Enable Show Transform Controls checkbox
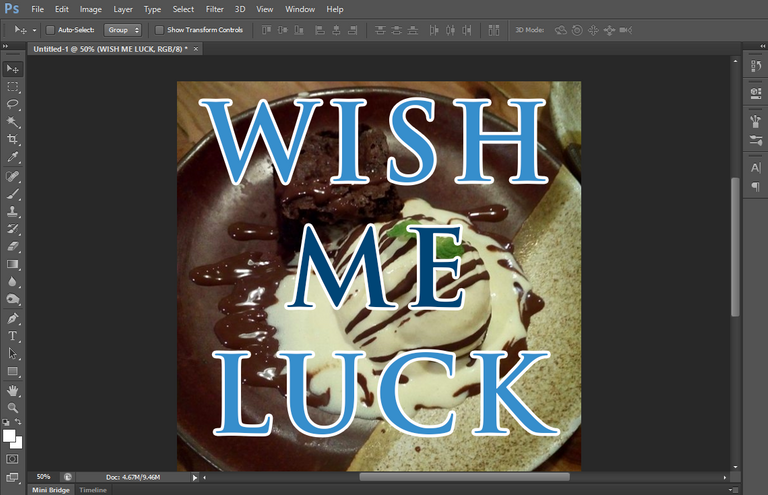768x495 pixels. pos(159,30)
